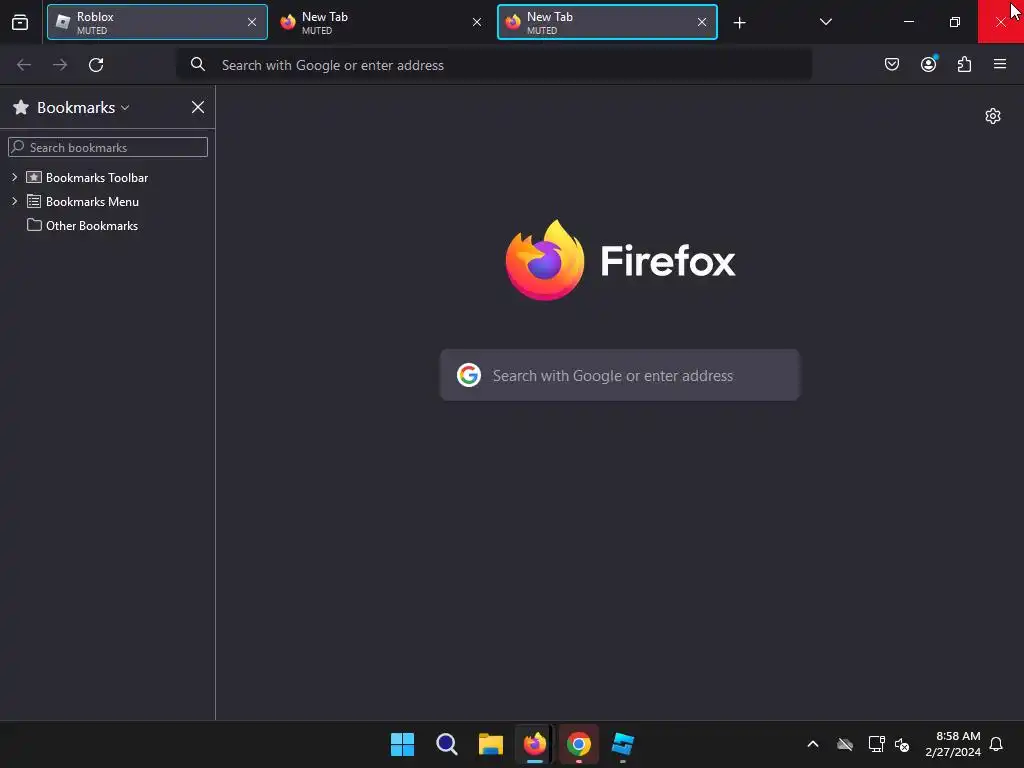Screen dimensions: 1024x768
Task: Open the Extensions puzzle icon
Action: [x=964, y=64]
